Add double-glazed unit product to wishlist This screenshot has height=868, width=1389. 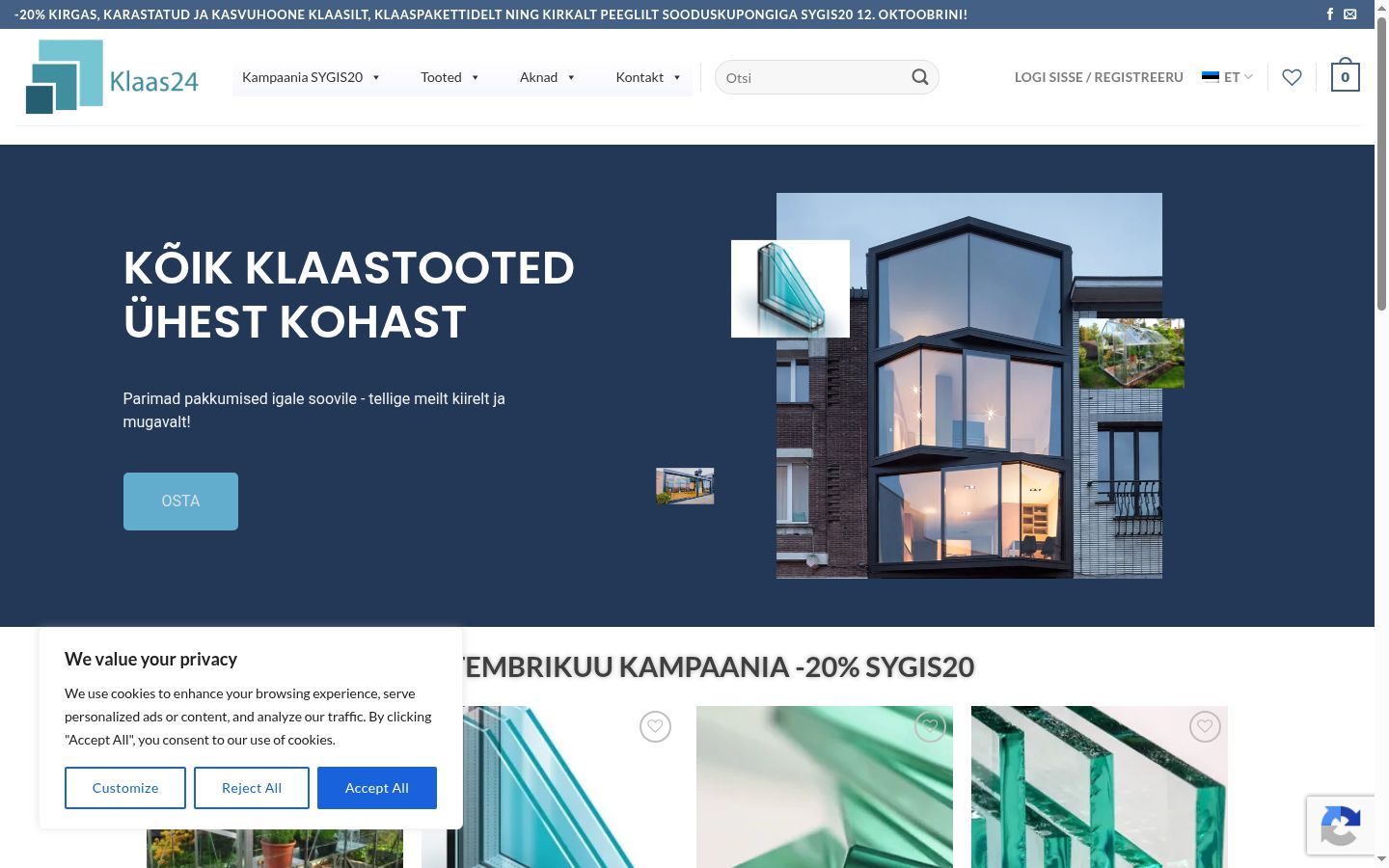655,726
